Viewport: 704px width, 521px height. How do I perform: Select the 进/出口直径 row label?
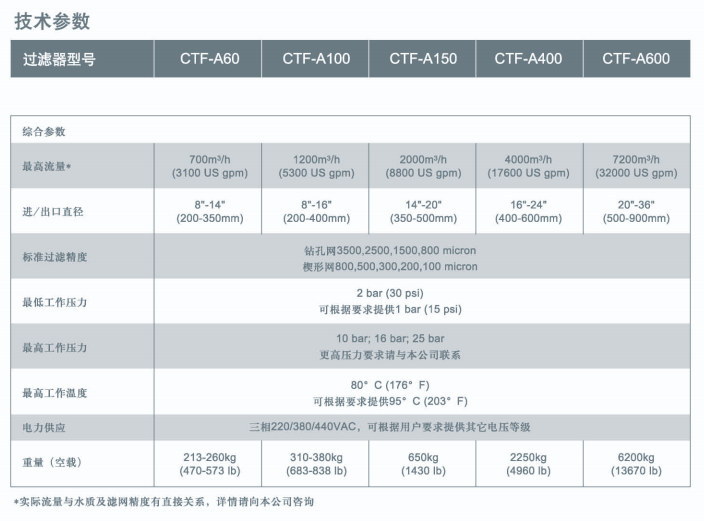coord(54,212)
